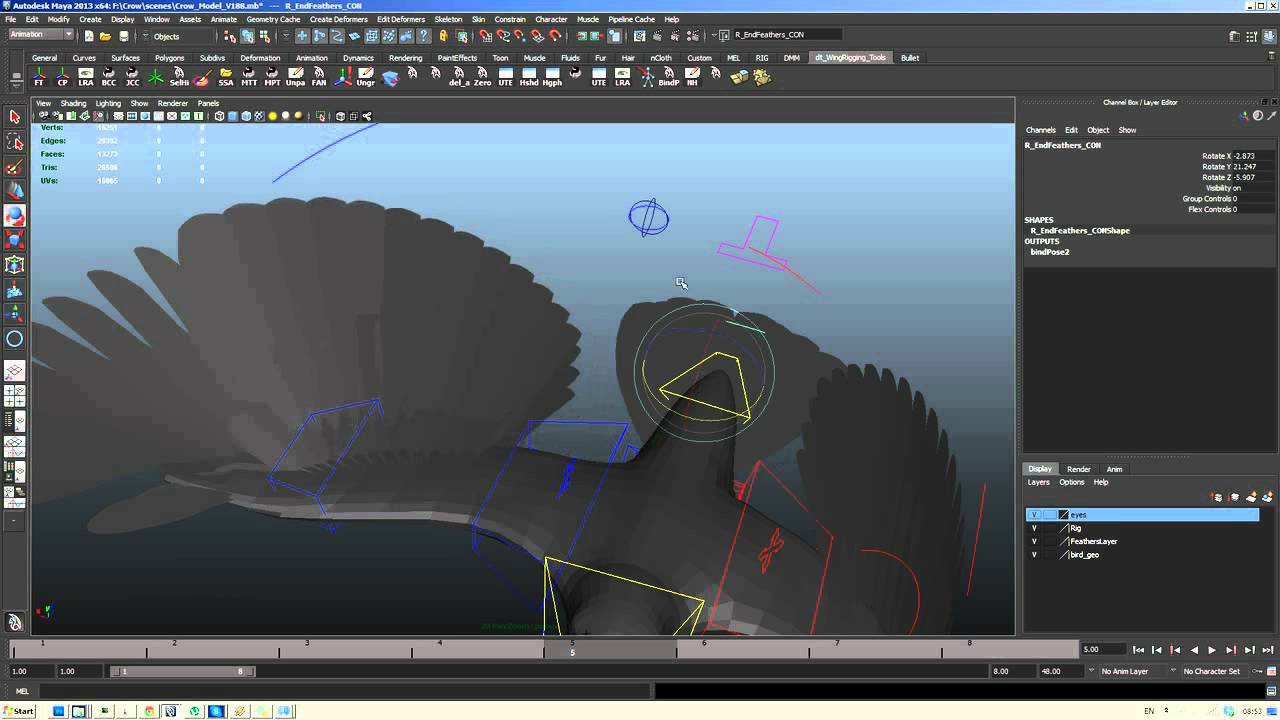
Task: Switch to the Bullet shelf tab
Action: pyautogui.click(x=910, y=58)
